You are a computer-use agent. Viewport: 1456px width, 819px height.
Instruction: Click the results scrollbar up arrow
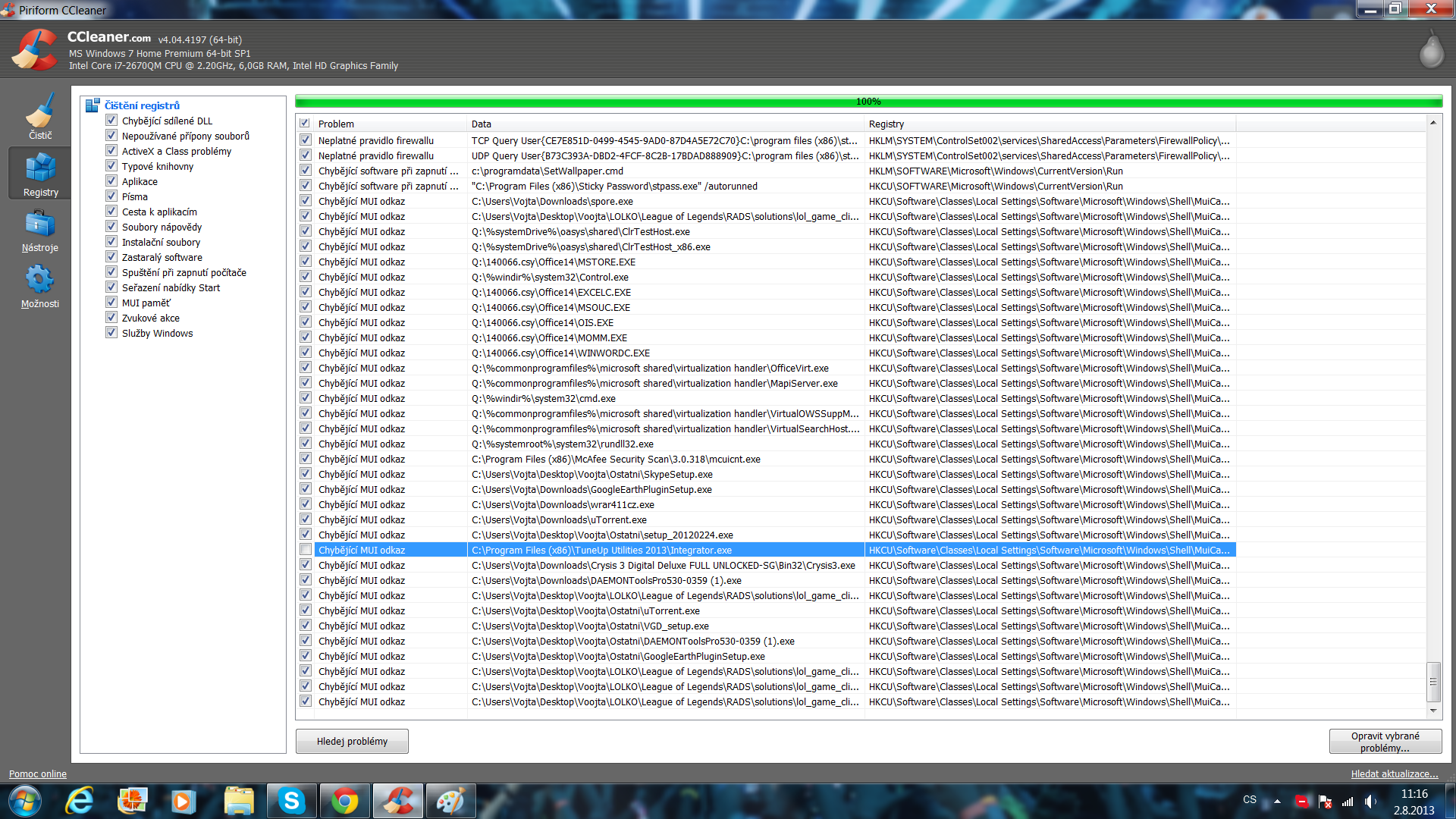click(1433, 122)
